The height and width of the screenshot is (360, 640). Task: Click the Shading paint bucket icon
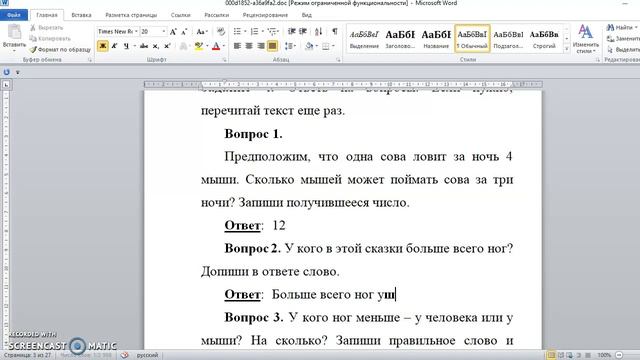[309, 46]
